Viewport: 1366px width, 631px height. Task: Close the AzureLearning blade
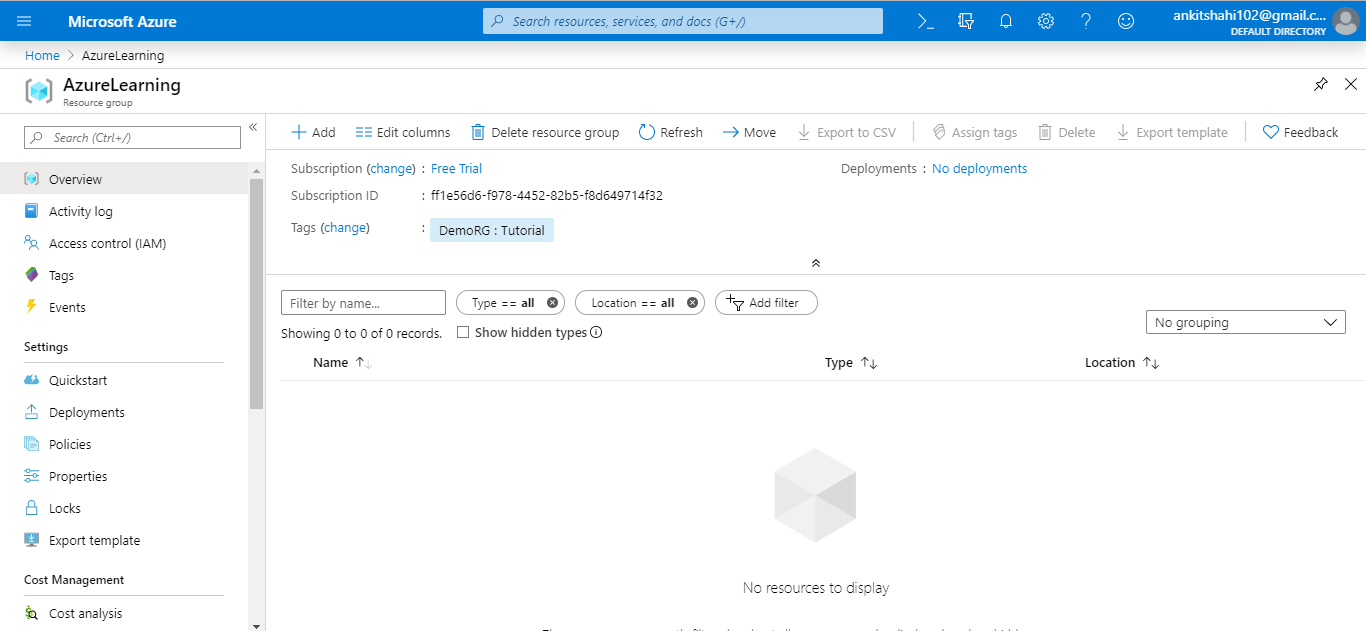(x=1351, y=84)
